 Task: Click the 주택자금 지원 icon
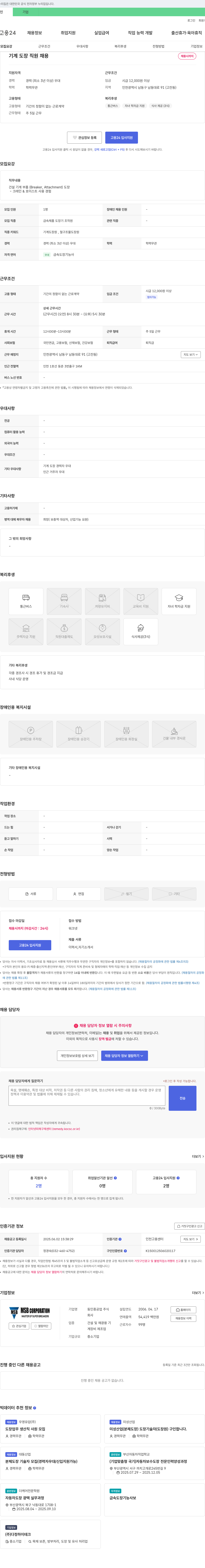(26, 632)
